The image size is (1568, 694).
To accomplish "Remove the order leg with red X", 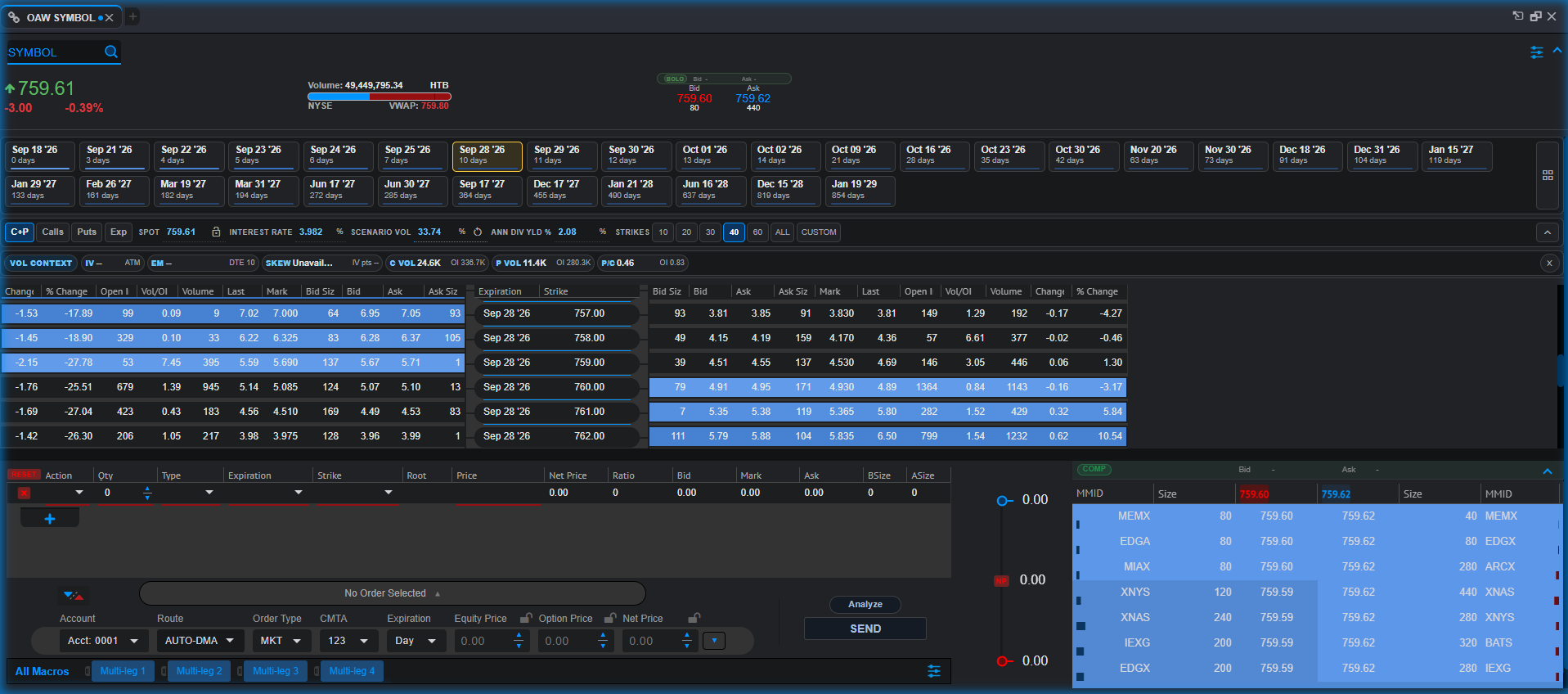I will pos(24,493).
